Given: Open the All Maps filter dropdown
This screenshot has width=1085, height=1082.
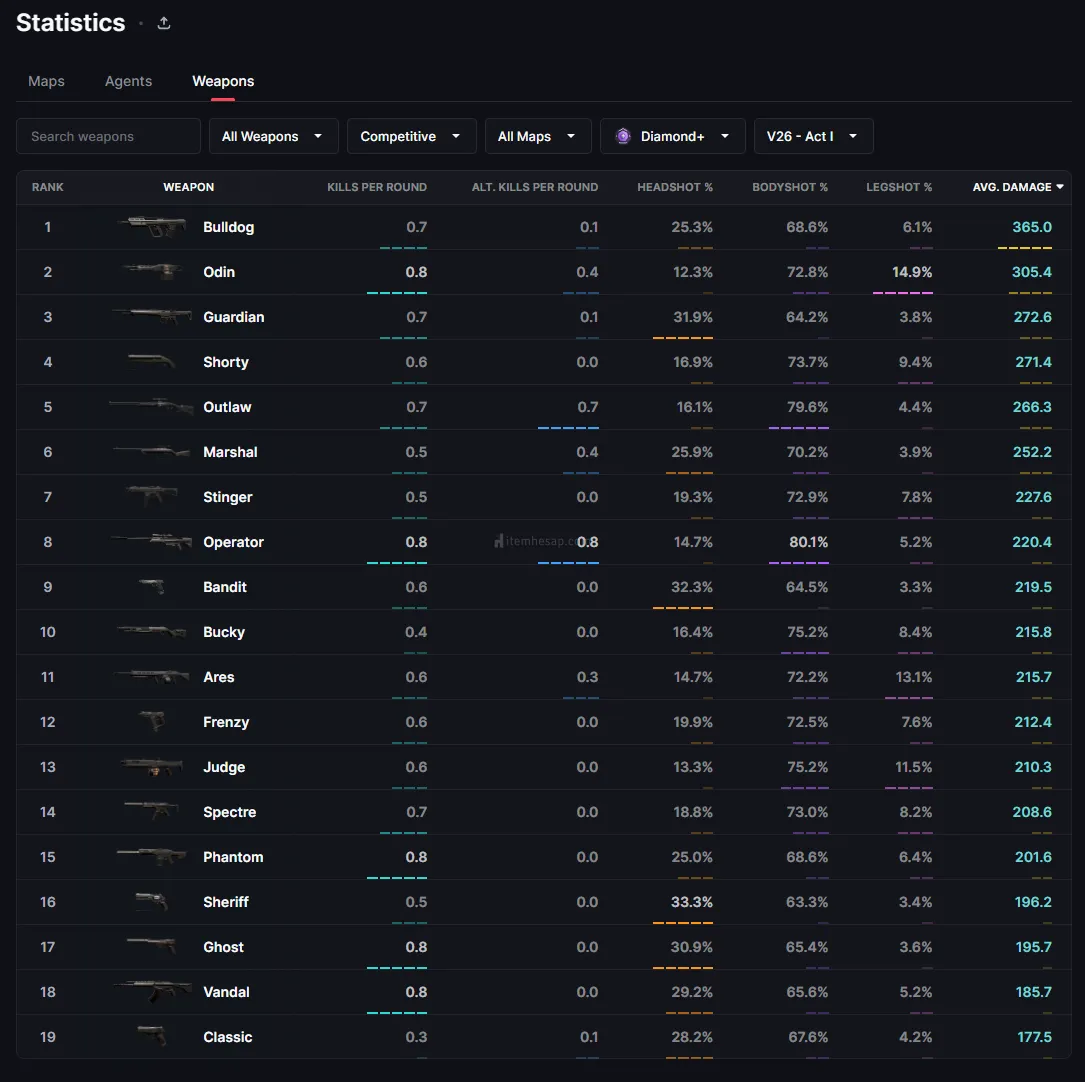Looking at the screenshot, I should tap(537, 137).
